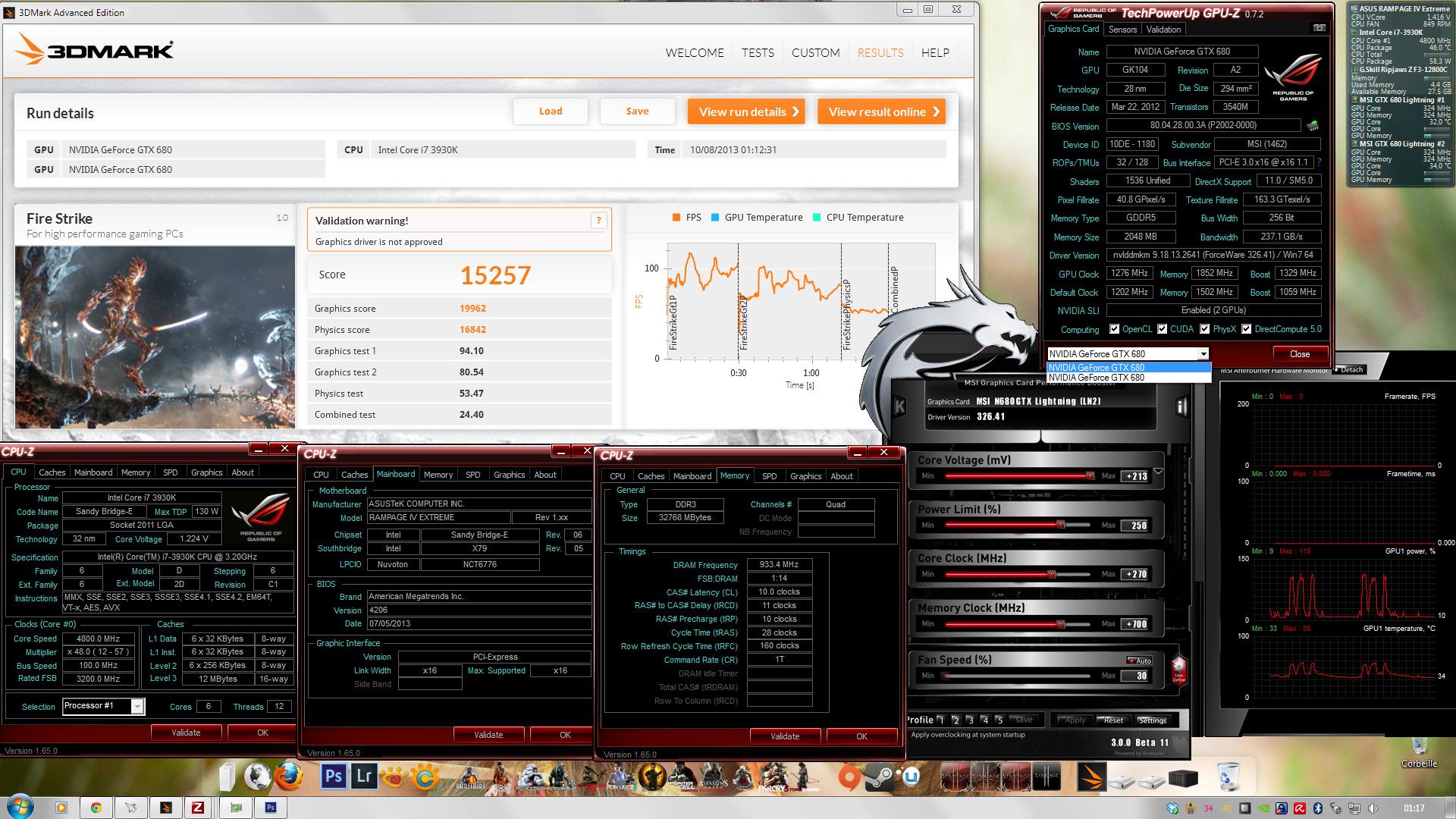Click the Detach button in Afterburner monitor
This screenshot has height=819, width=1456.
point(1351,370)
